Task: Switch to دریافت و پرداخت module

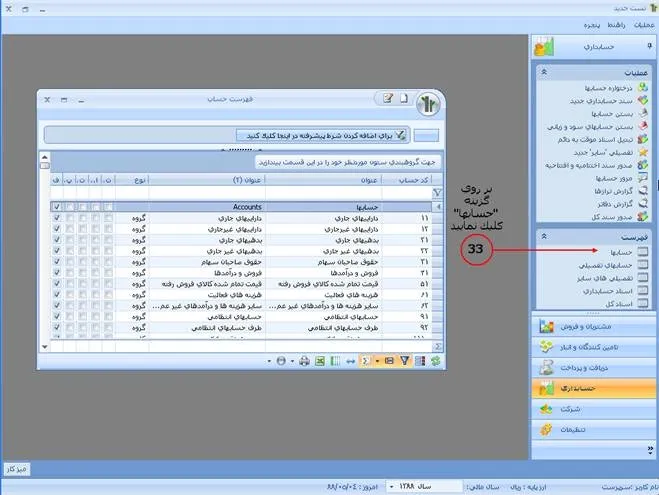Action: click(x=593, y=368)
